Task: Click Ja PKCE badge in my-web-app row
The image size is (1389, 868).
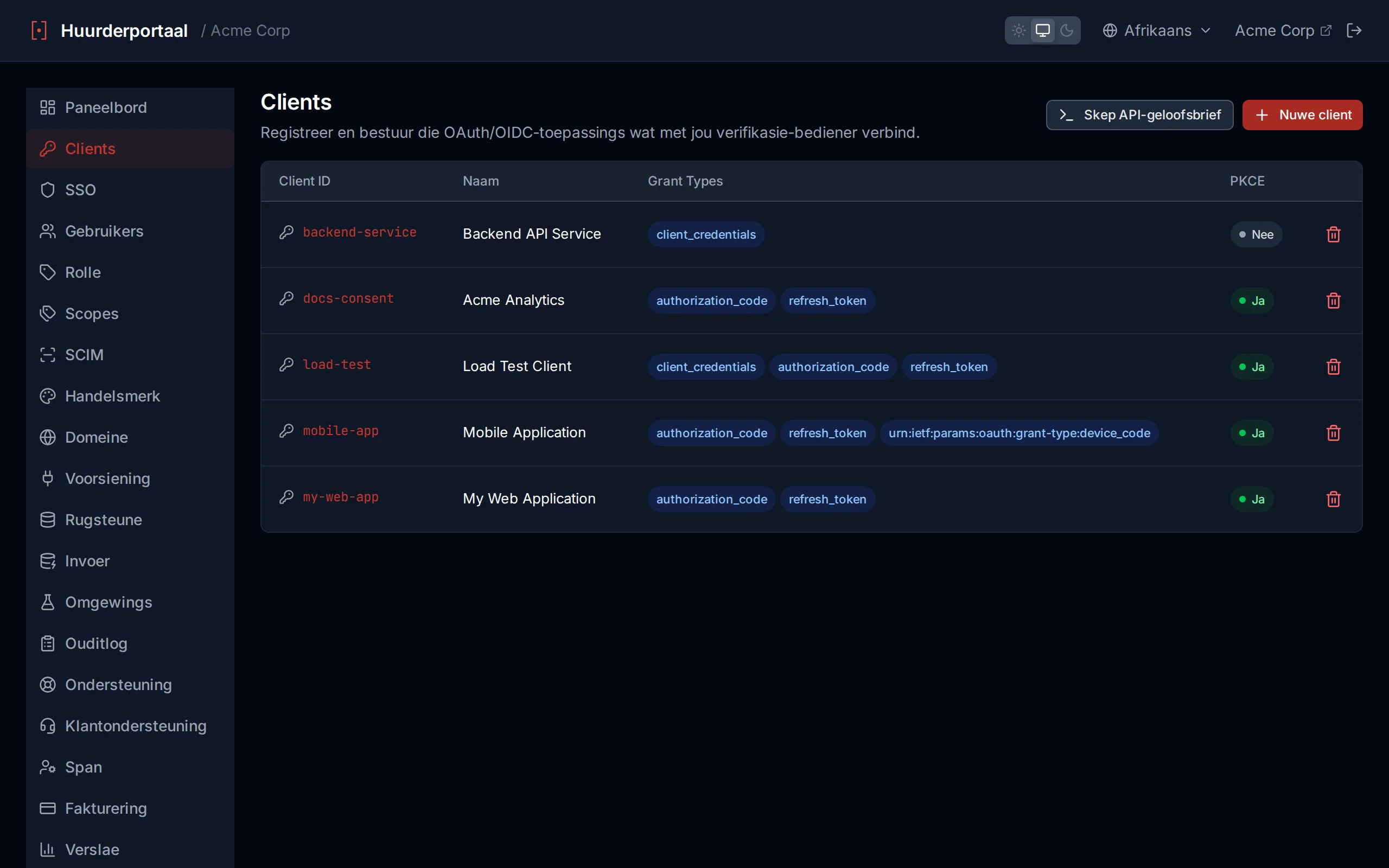Action: (x=1251, y=499)
